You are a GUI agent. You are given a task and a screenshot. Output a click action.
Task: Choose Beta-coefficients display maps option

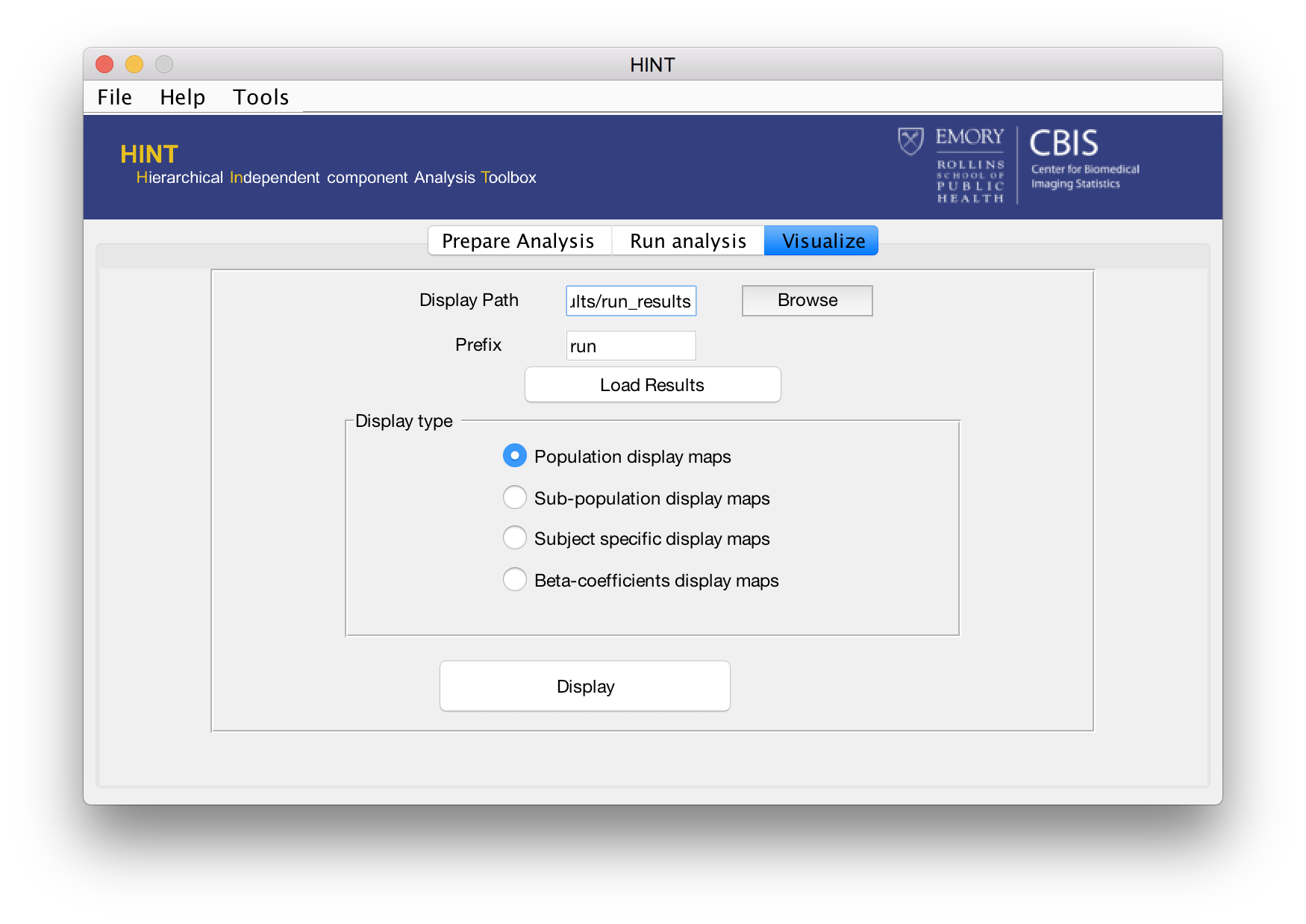tap(515, 580)
